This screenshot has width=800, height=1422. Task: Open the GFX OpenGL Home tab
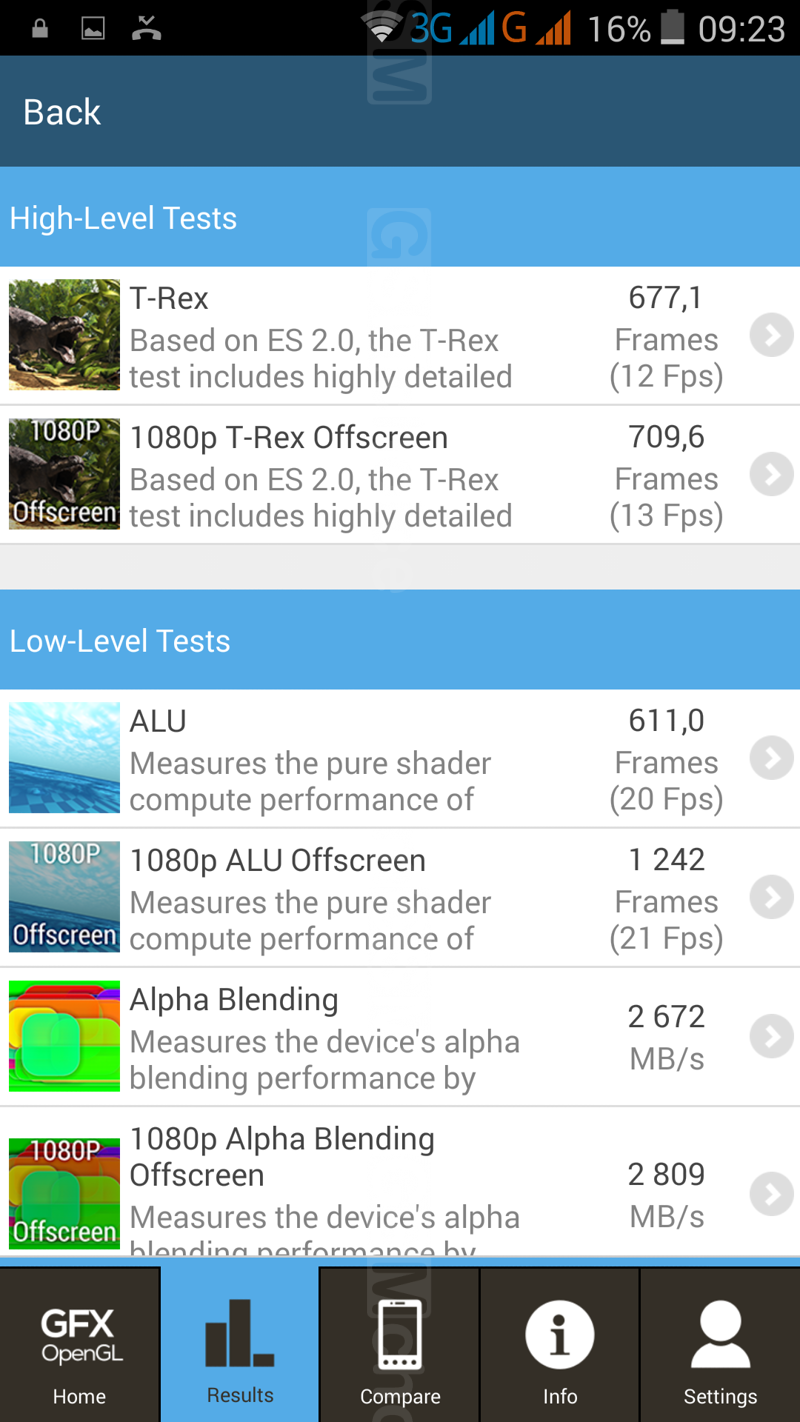tap(79, 1345)
